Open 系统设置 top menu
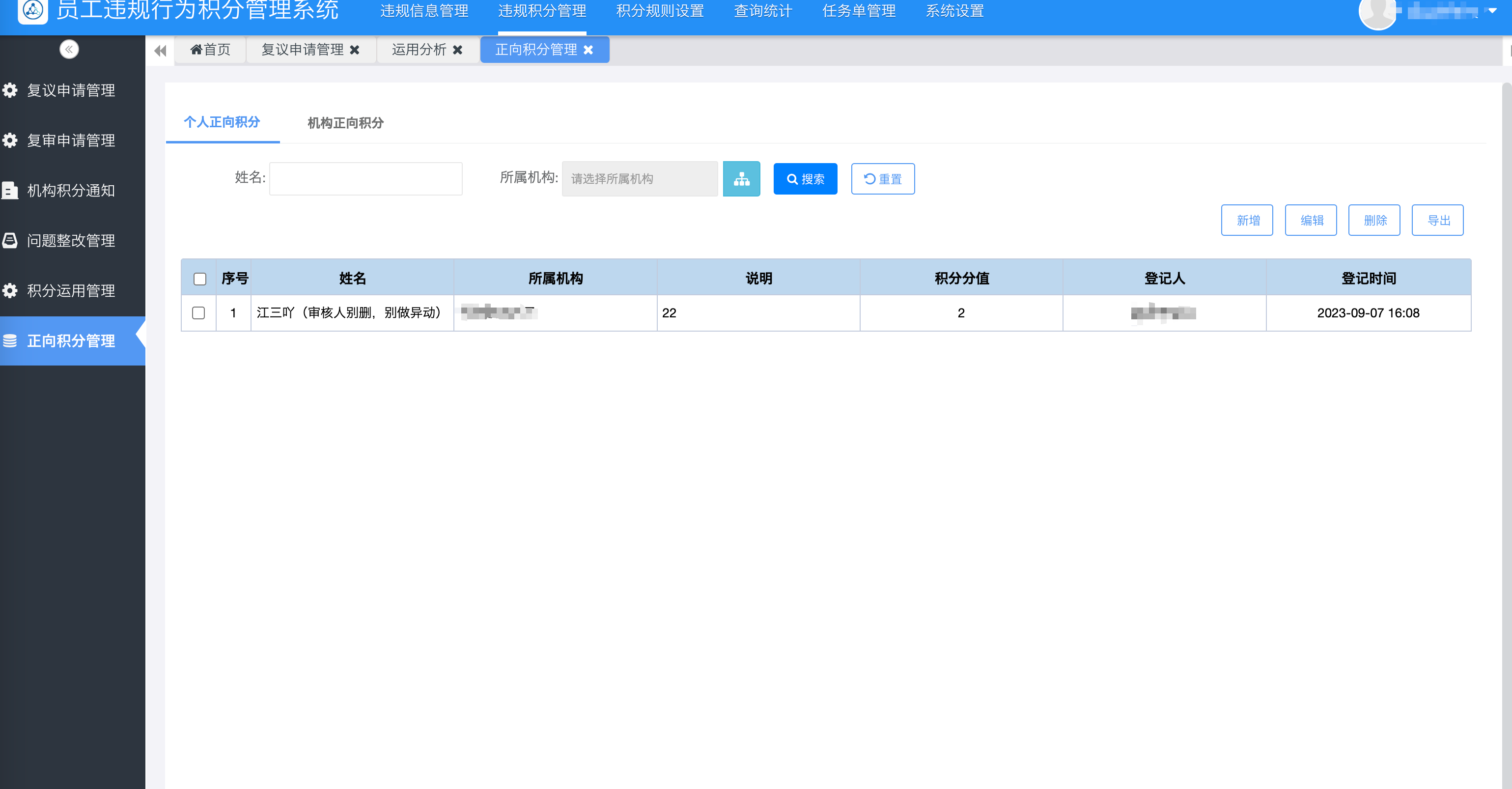This screenshot has width=1512, height=789. (955, 11)
